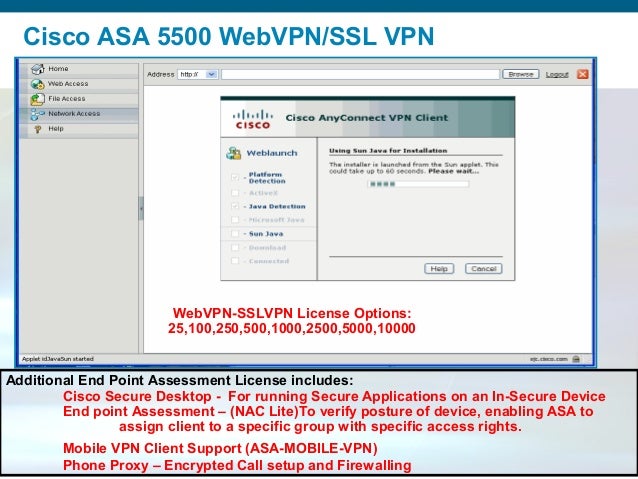Toggle Platform Detection checkbox
Screen dimensions: 638x479
point(235,177)
